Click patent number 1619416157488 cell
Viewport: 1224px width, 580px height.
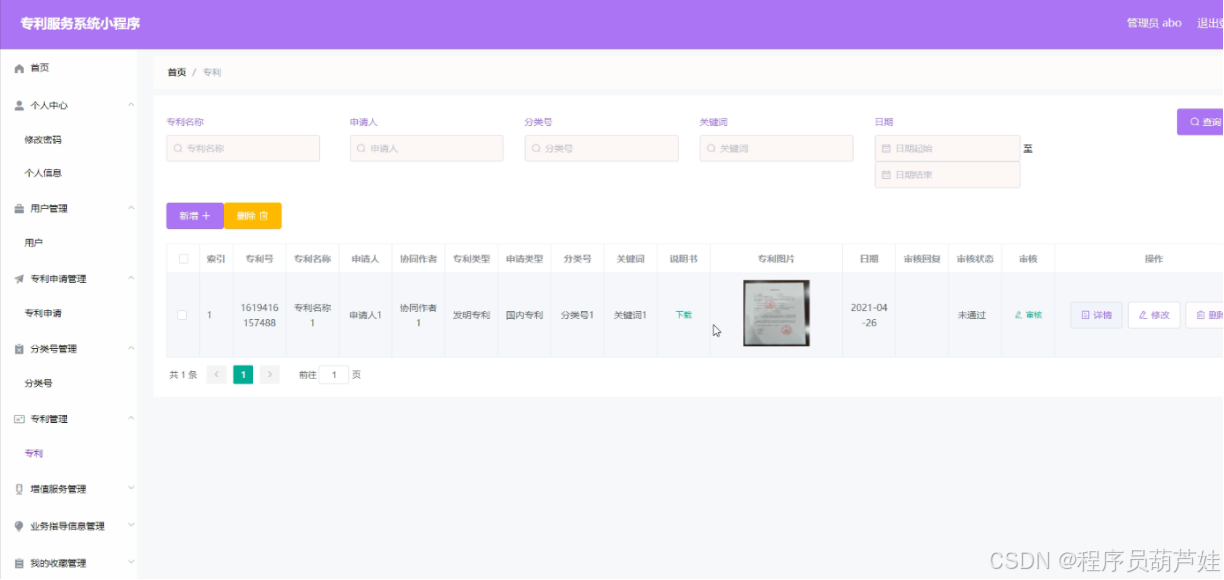coord(259,315)
